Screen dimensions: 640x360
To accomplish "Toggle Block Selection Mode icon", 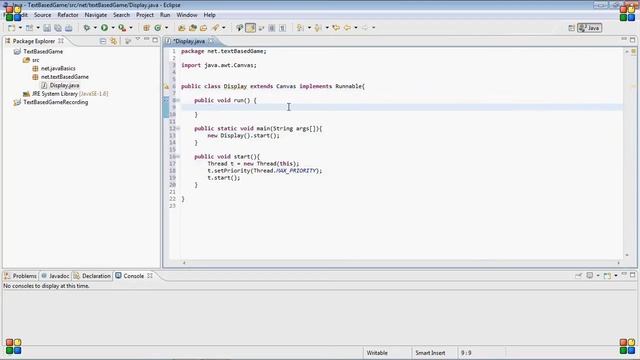I will click(271, 28).
